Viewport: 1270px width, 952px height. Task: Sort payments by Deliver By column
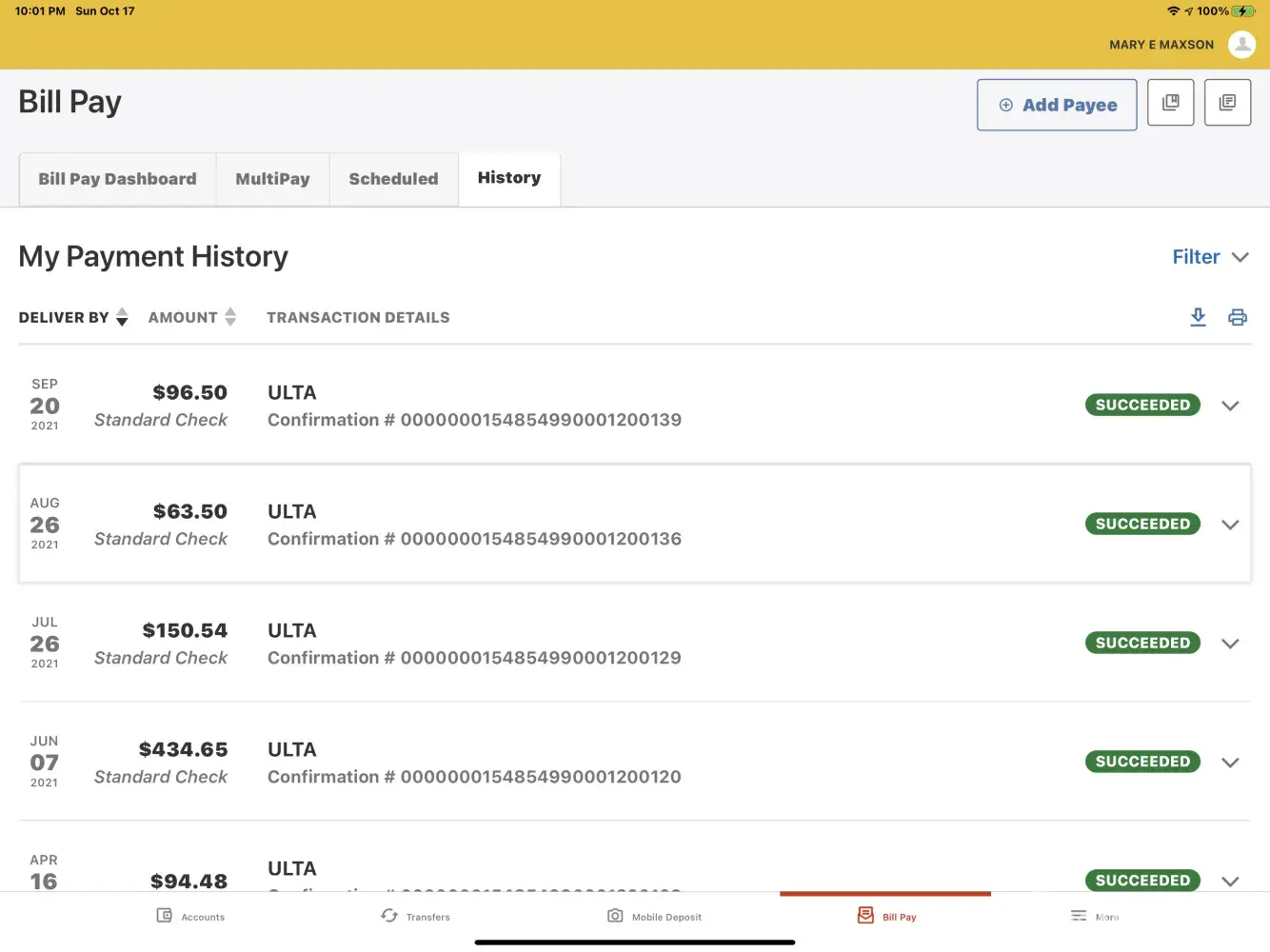73,317
